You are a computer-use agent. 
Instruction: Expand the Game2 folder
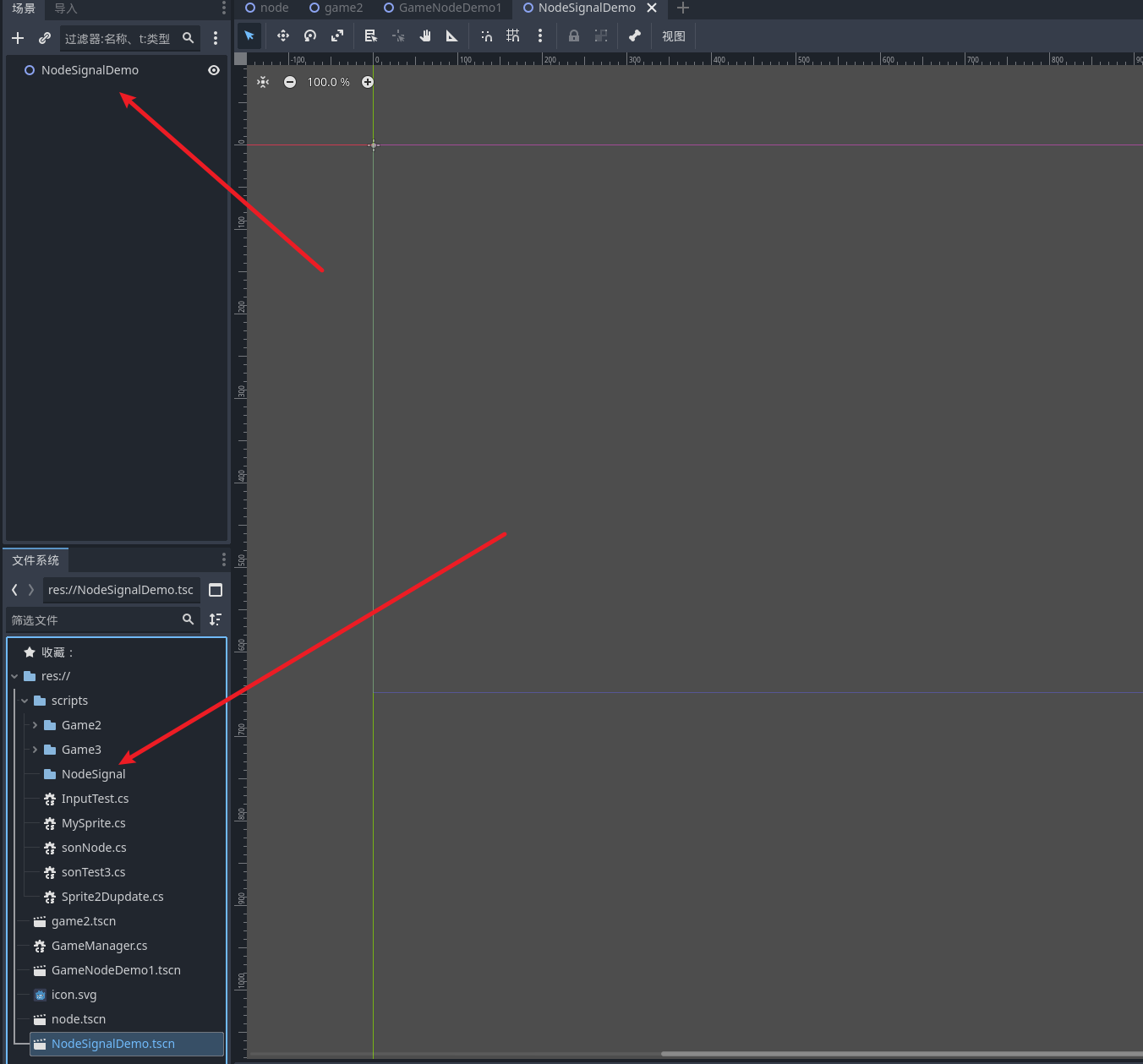click(x=35, y=725)
